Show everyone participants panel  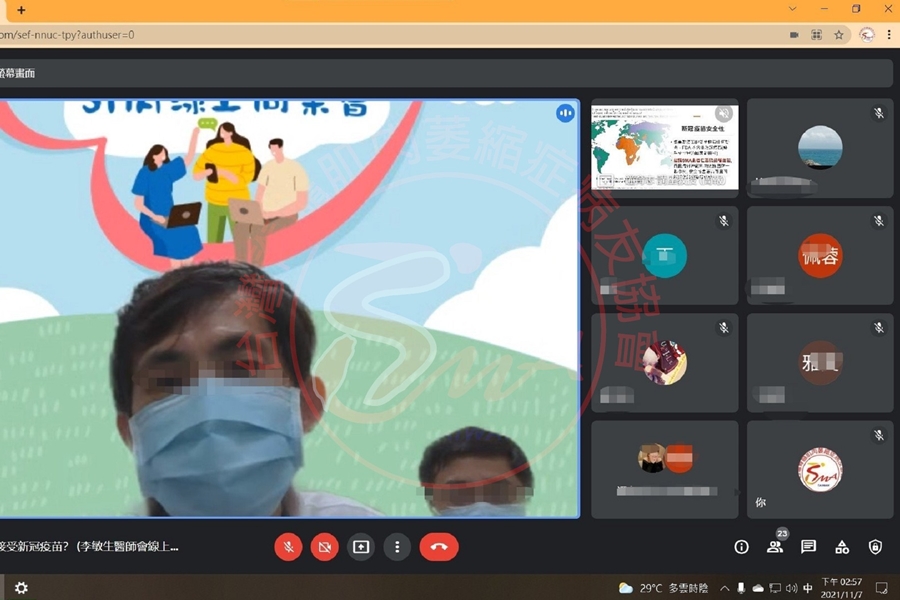pos(775,547)
